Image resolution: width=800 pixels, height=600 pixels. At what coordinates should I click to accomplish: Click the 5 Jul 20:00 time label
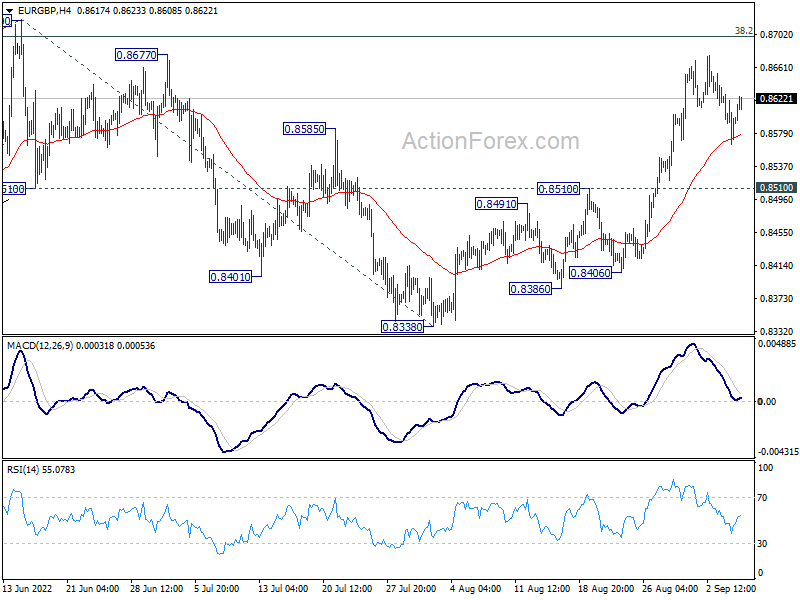(217, 588)
